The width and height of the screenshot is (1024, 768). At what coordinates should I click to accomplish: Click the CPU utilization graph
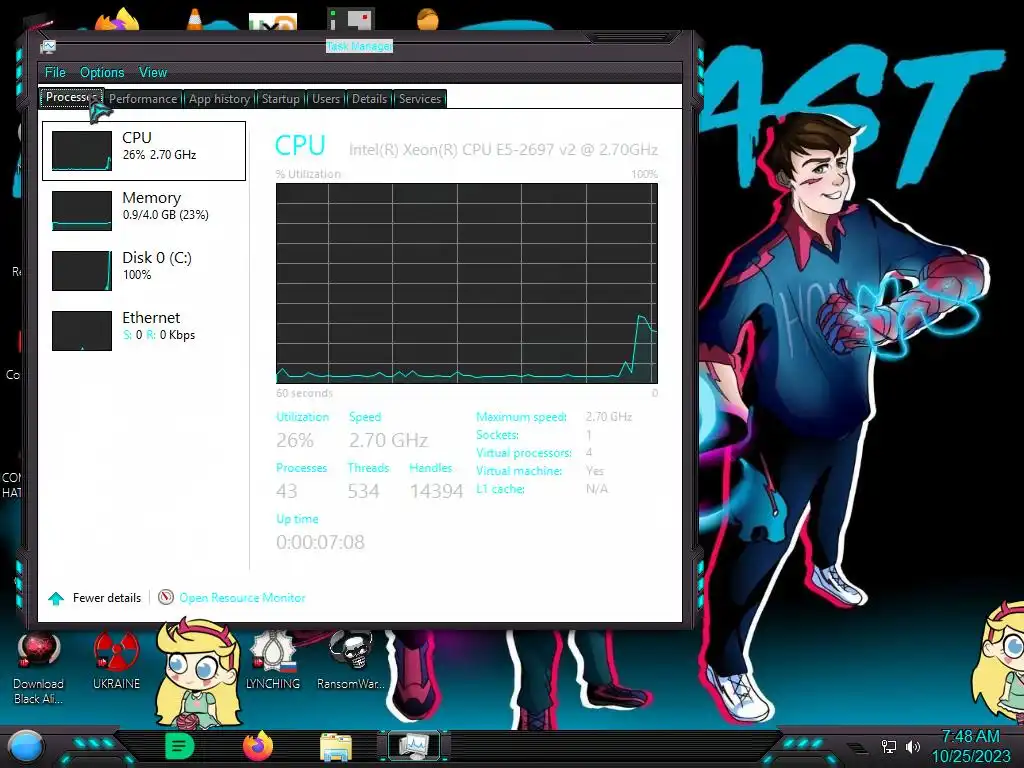coord(466,283)
